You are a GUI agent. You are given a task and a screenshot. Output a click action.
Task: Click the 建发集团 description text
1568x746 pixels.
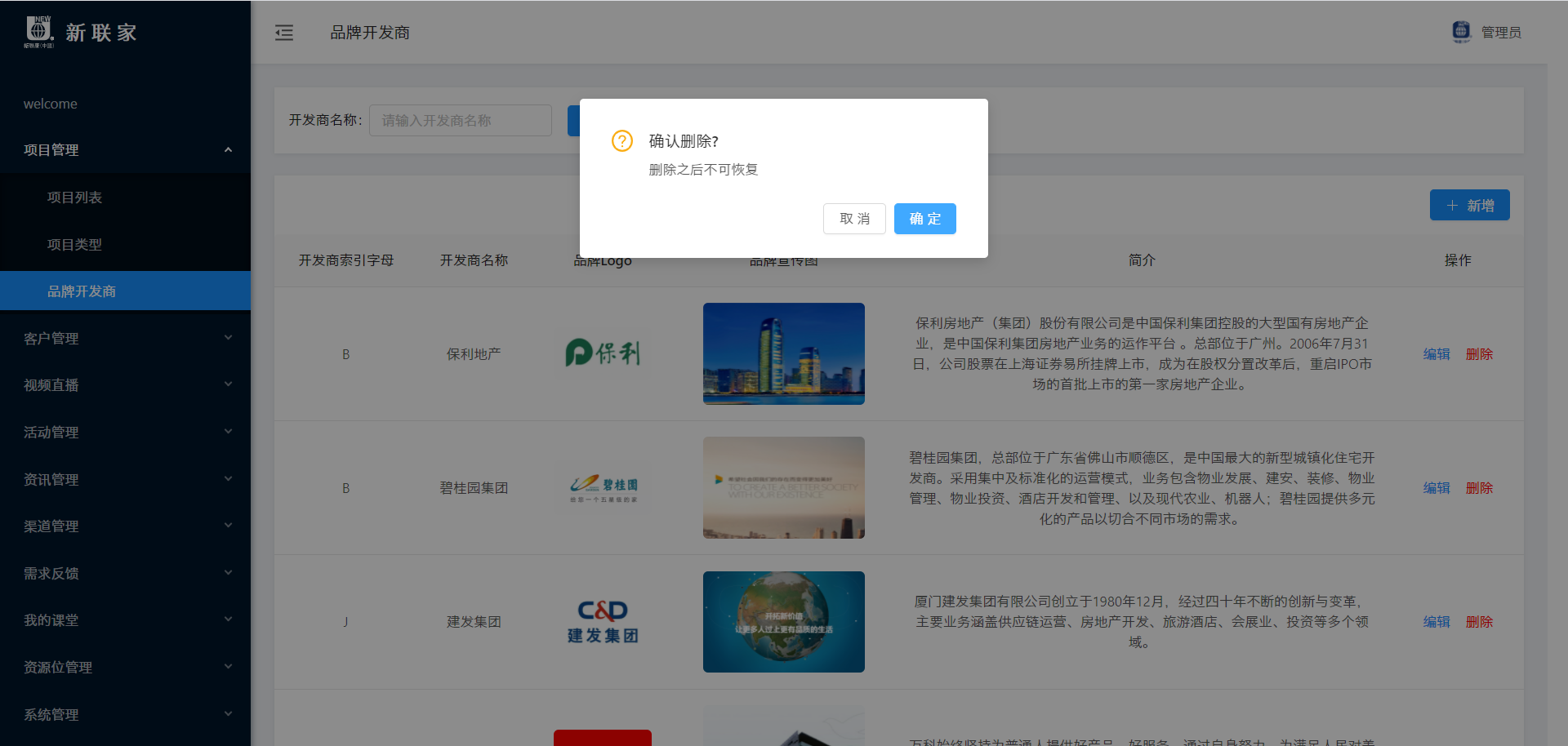[1142, 622]
